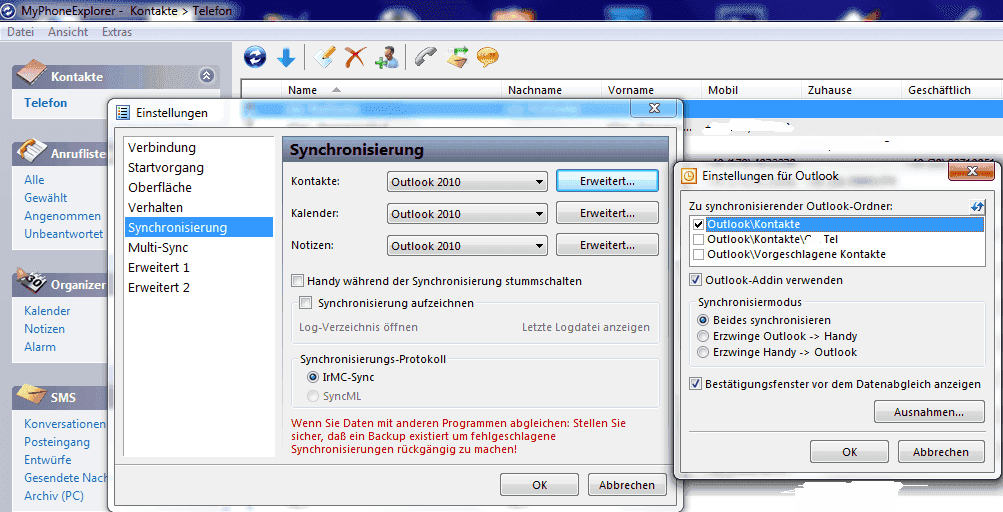Check Handy während der Synchronisierung stummschalten
1003x512 pixels.
[x=297, y=280]
